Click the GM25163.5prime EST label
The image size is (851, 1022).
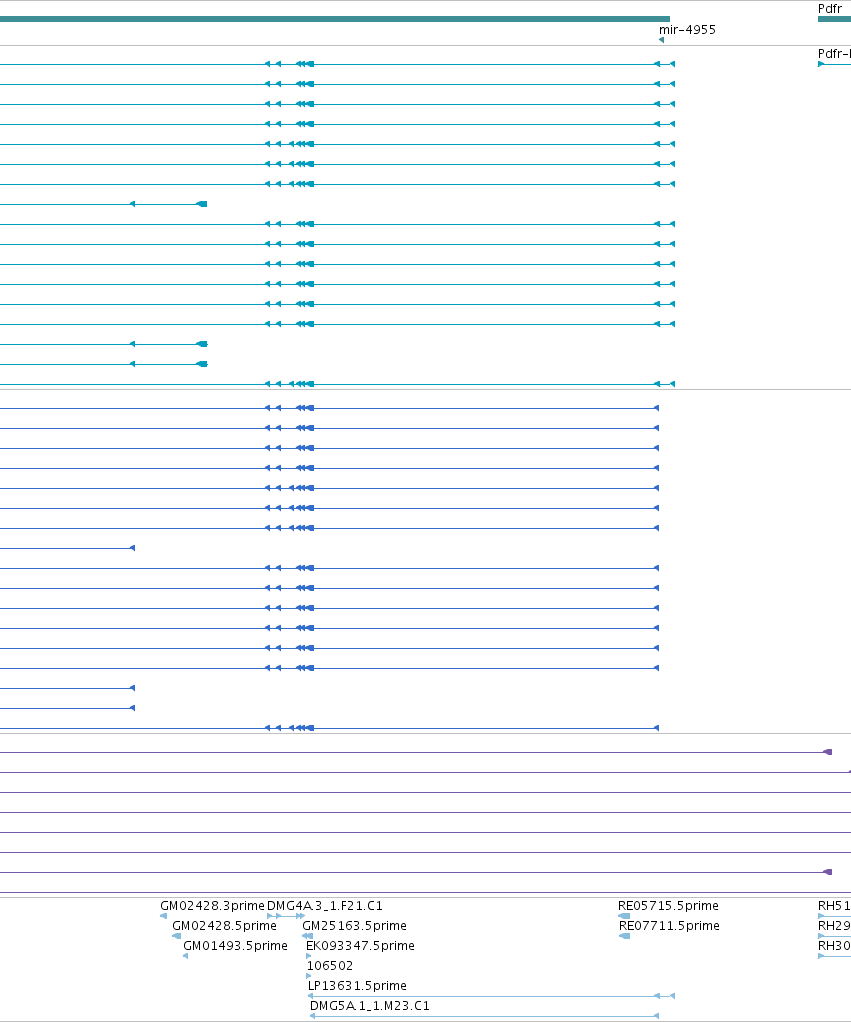pyautogui.click(x=354, y=926)
